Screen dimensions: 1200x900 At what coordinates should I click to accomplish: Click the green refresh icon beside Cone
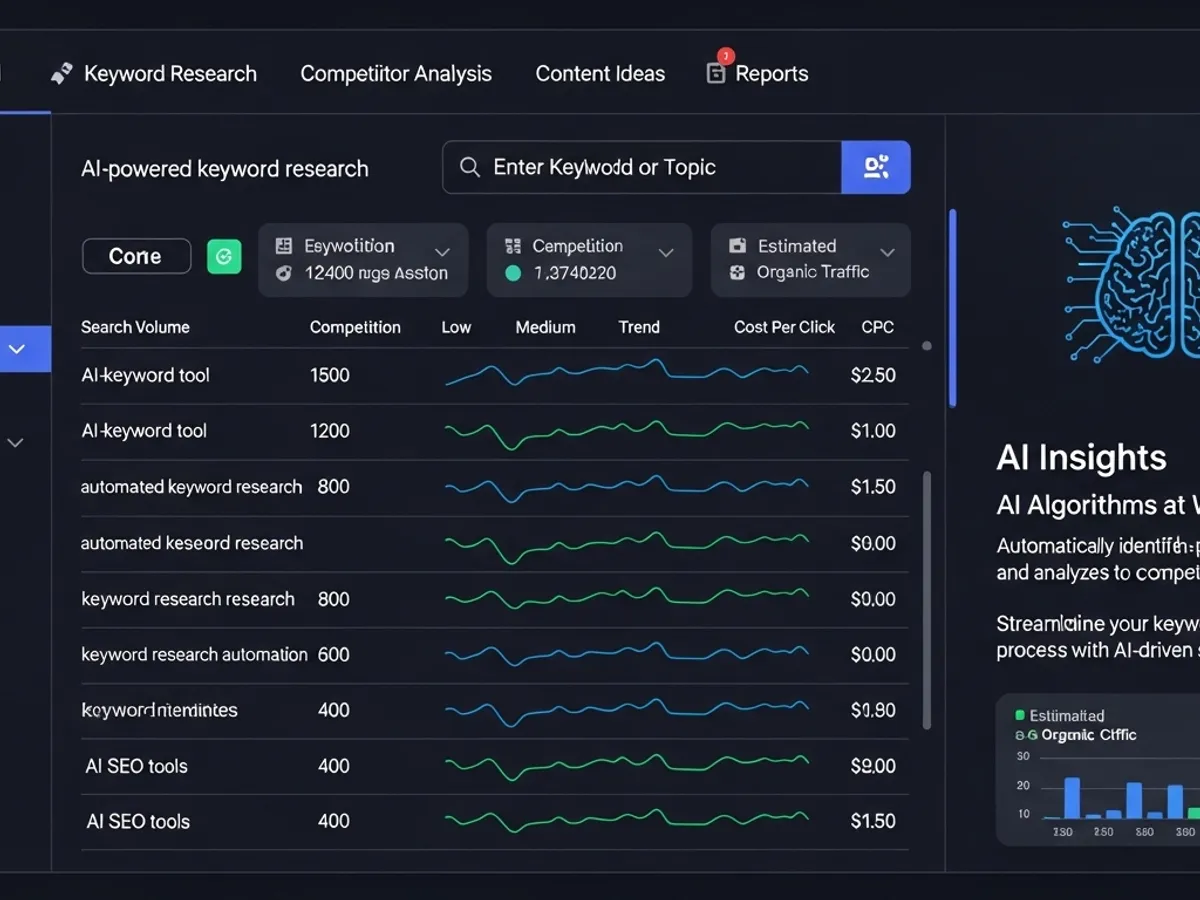click(x=224, y=256)
